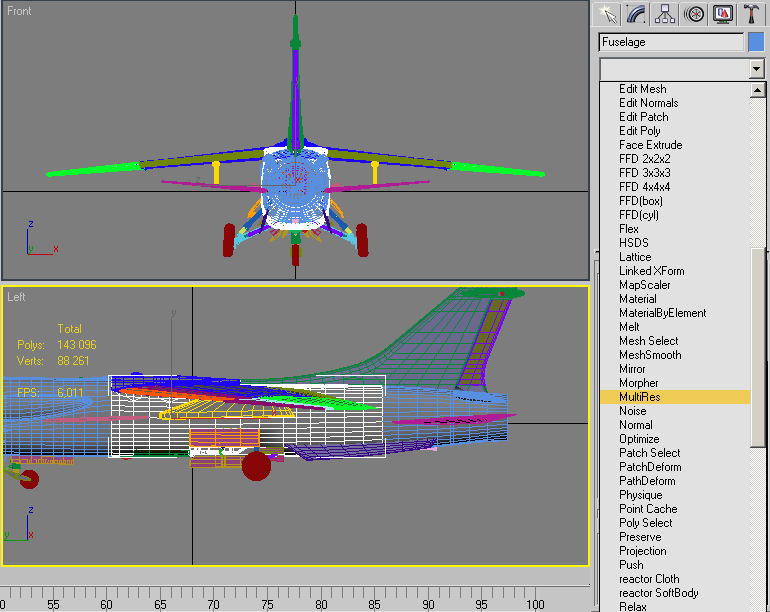770x612 pixels.
Task: Apply reactor SoftBody modifier
Action: coord(659,593)
